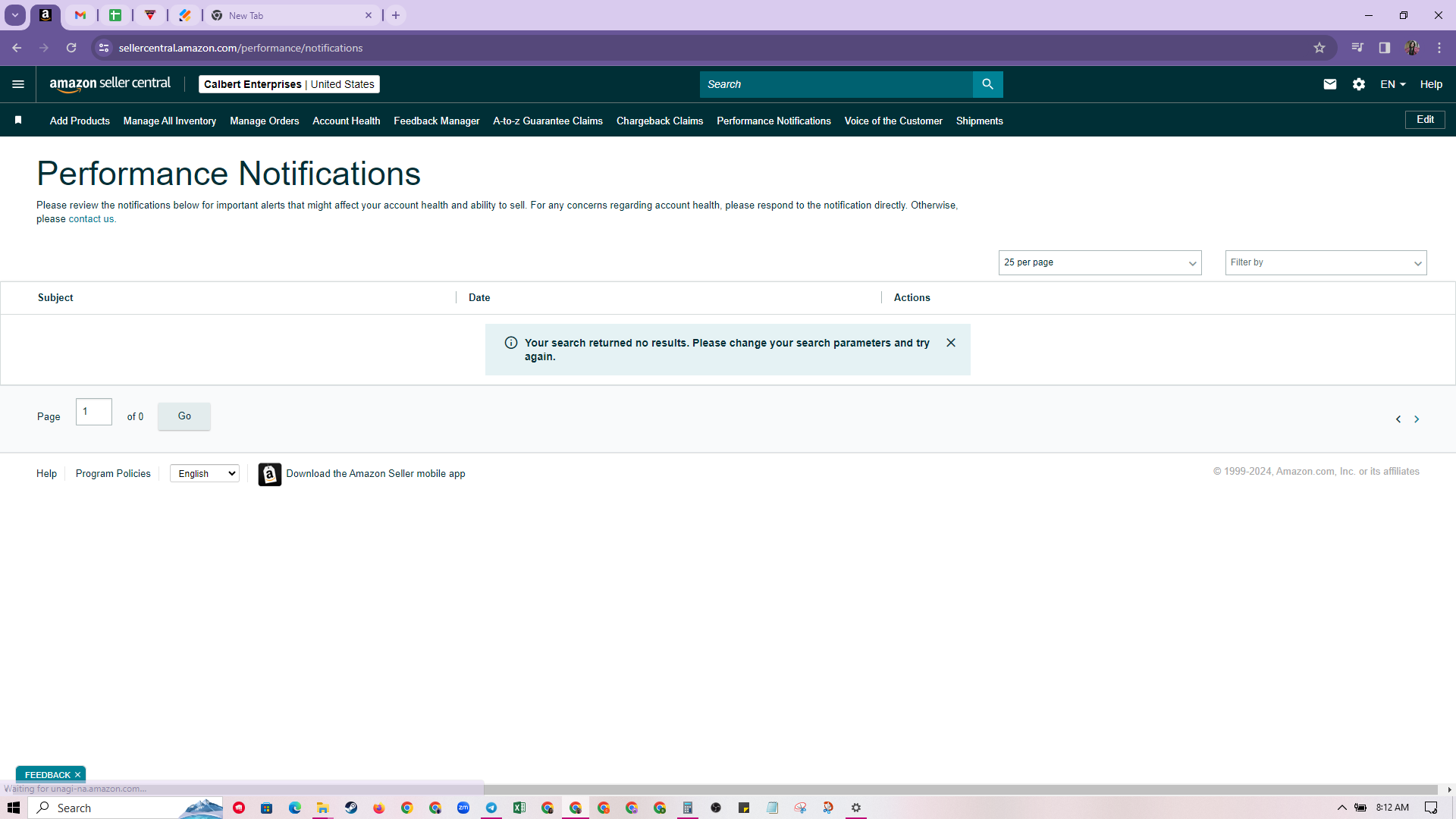Open Voice of the Customer
The width and height of the screenshot is (1456, 819).
pyautogui.click(x=893, y=121)
